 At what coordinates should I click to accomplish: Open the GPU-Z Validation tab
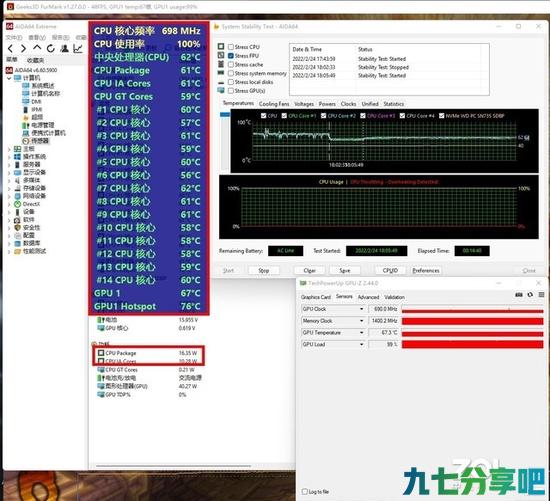point(394,297)
